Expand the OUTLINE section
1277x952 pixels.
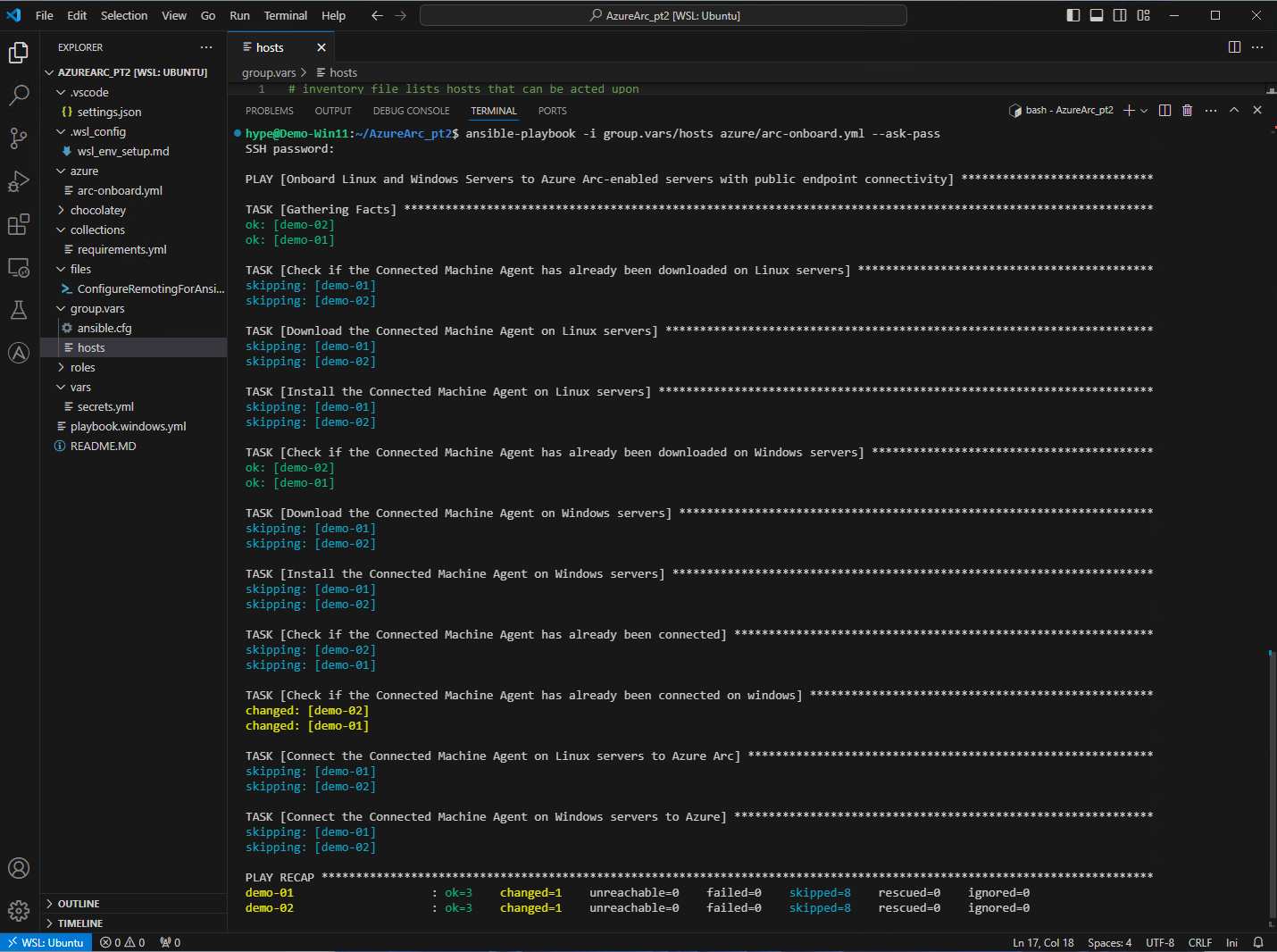tap(134, 904)
